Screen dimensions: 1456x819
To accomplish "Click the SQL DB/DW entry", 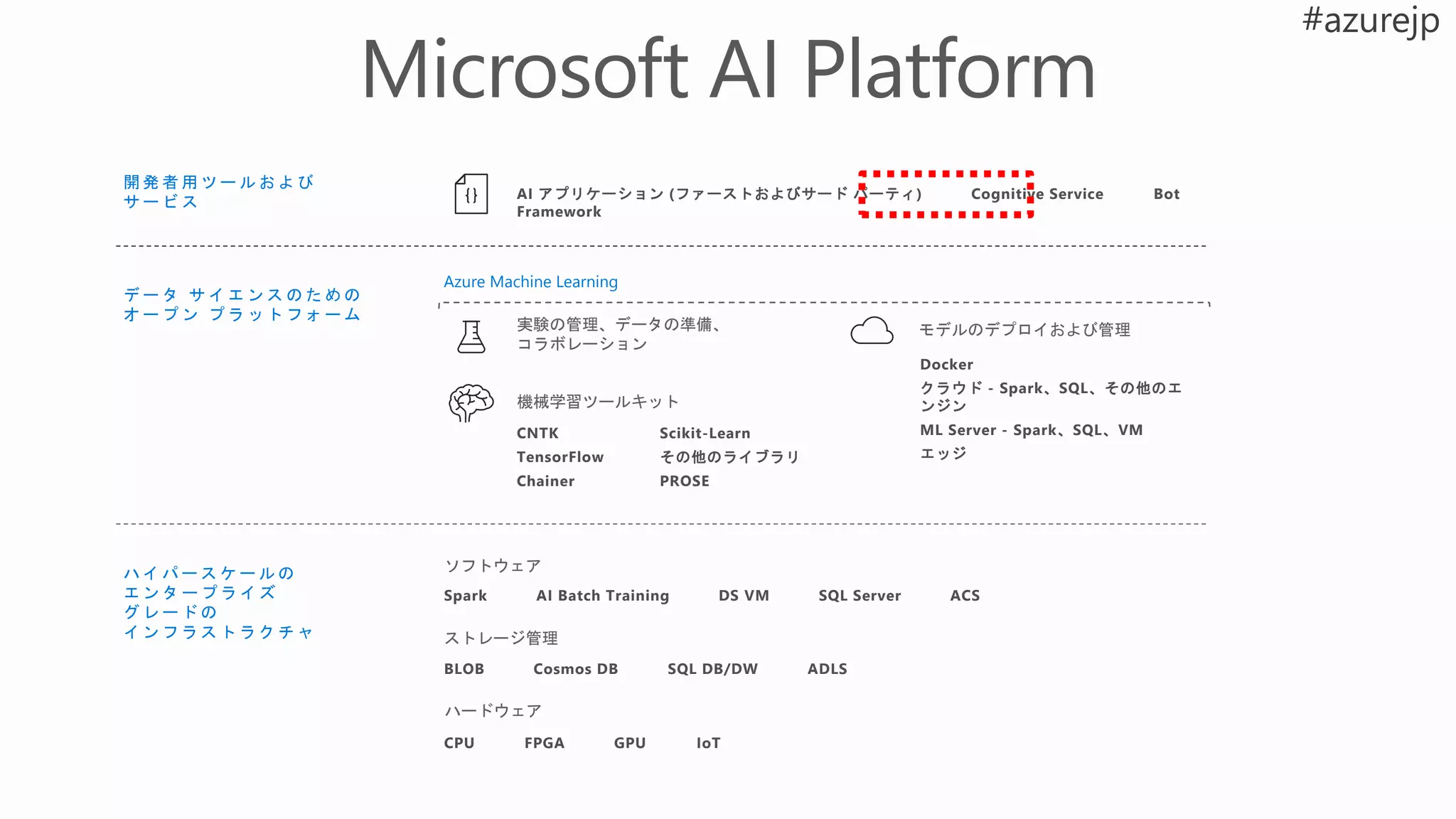I will 712,669.
